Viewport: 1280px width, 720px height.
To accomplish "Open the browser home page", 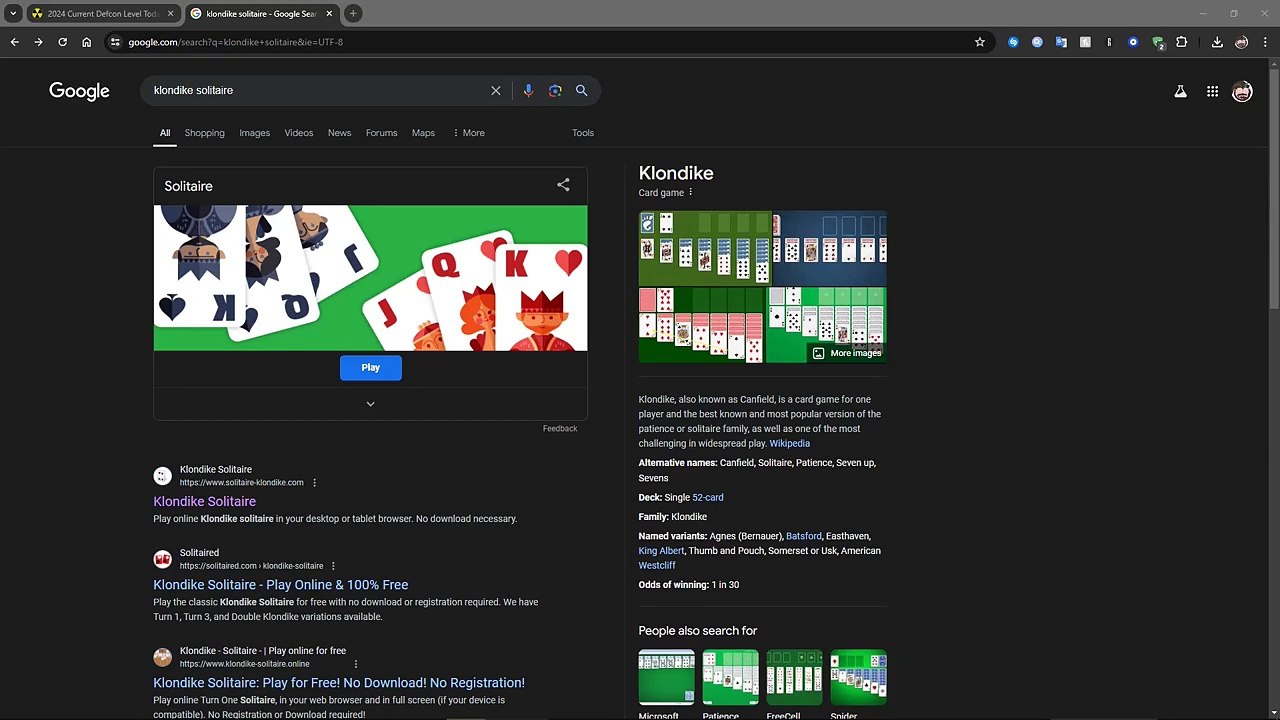I will click(86, 42).
